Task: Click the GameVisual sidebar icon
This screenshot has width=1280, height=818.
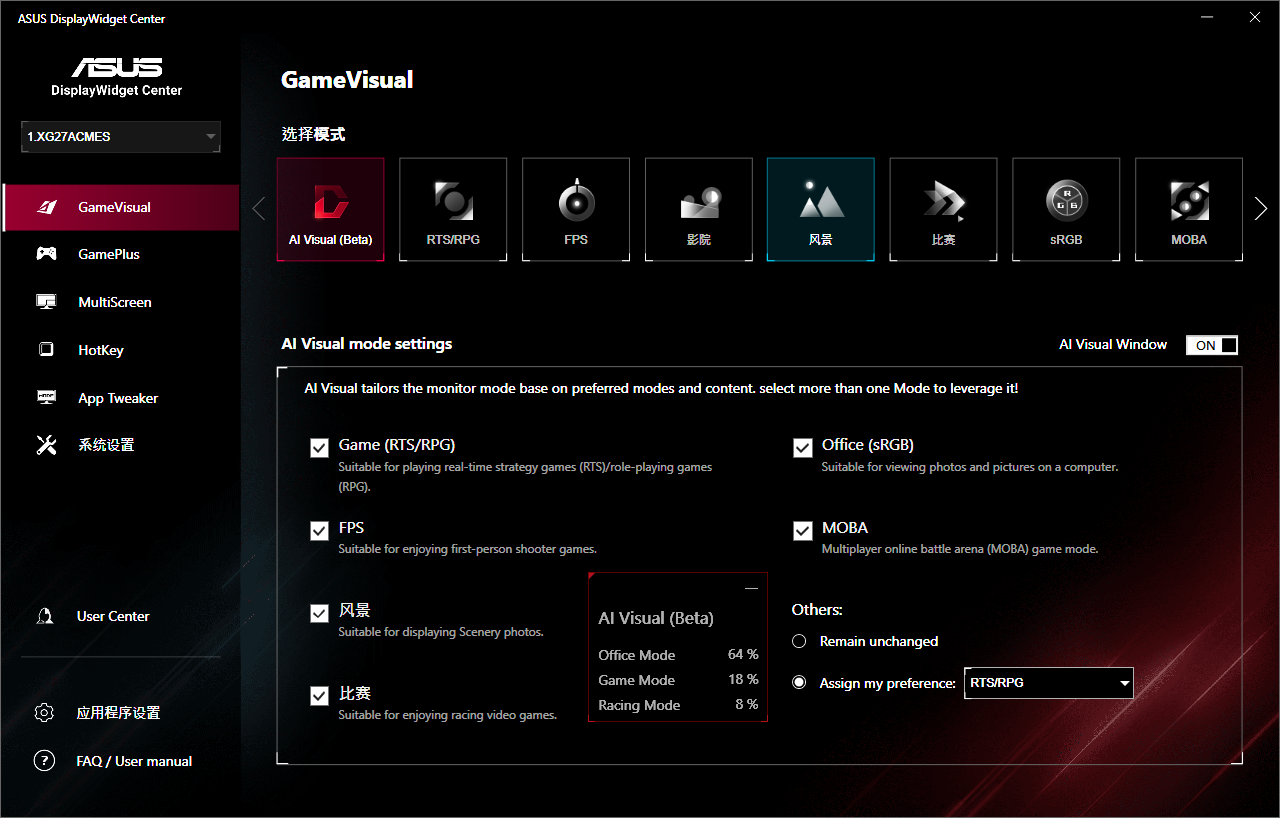Action: [x=46, y=207]
